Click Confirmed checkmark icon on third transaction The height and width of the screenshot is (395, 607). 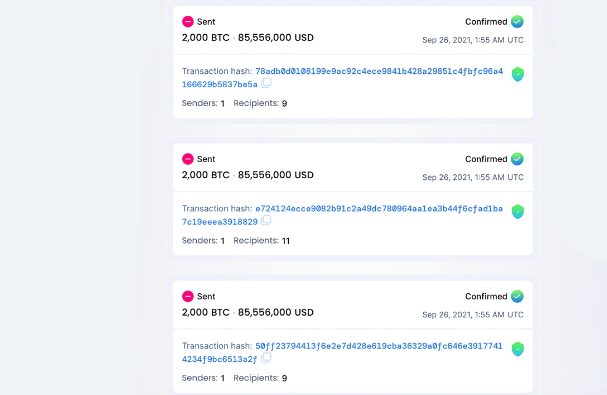517,296
